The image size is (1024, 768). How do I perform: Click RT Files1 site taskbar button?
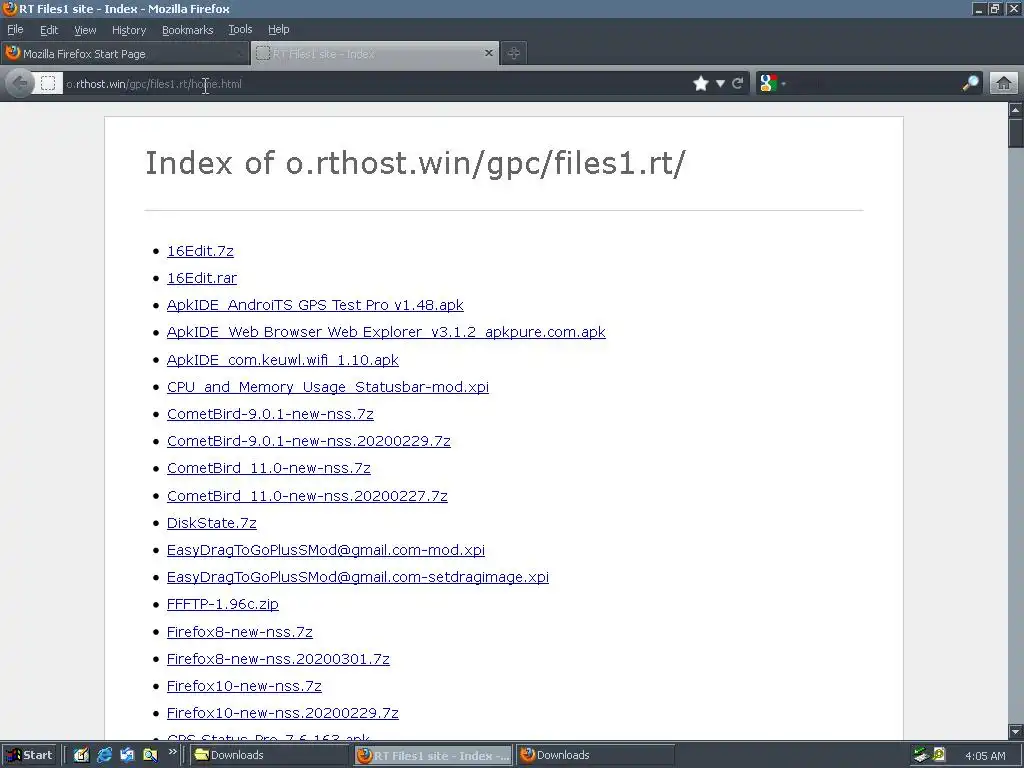(434, 756)
